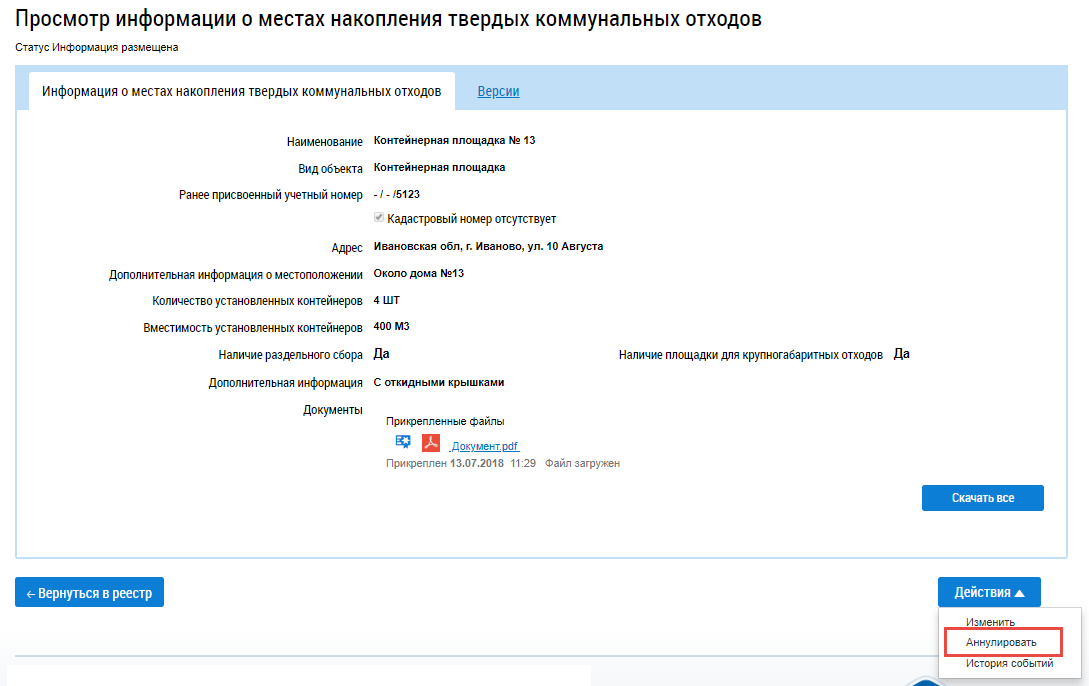The width and height of the screenshot is (1089, 686).
Task: Toggle the Кадастровый номер отсутствует checkbox
Action: 379,217
